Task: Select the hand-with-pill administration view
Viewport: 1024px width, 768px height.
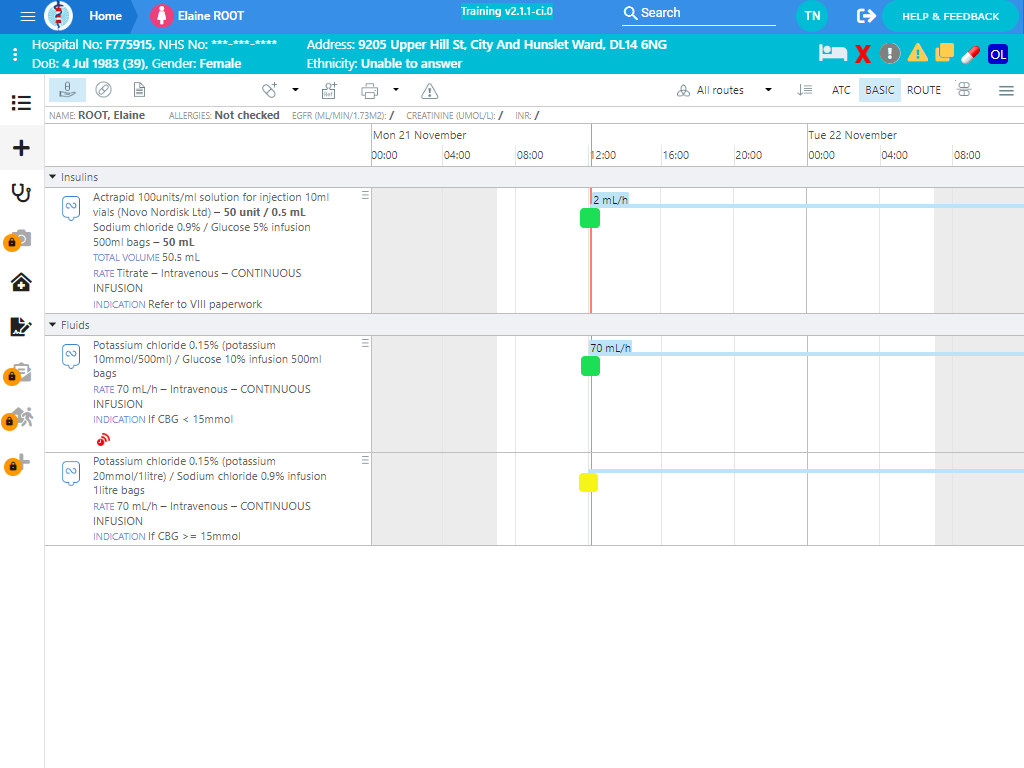Action: pyautogui.click(x=67, y=90)
